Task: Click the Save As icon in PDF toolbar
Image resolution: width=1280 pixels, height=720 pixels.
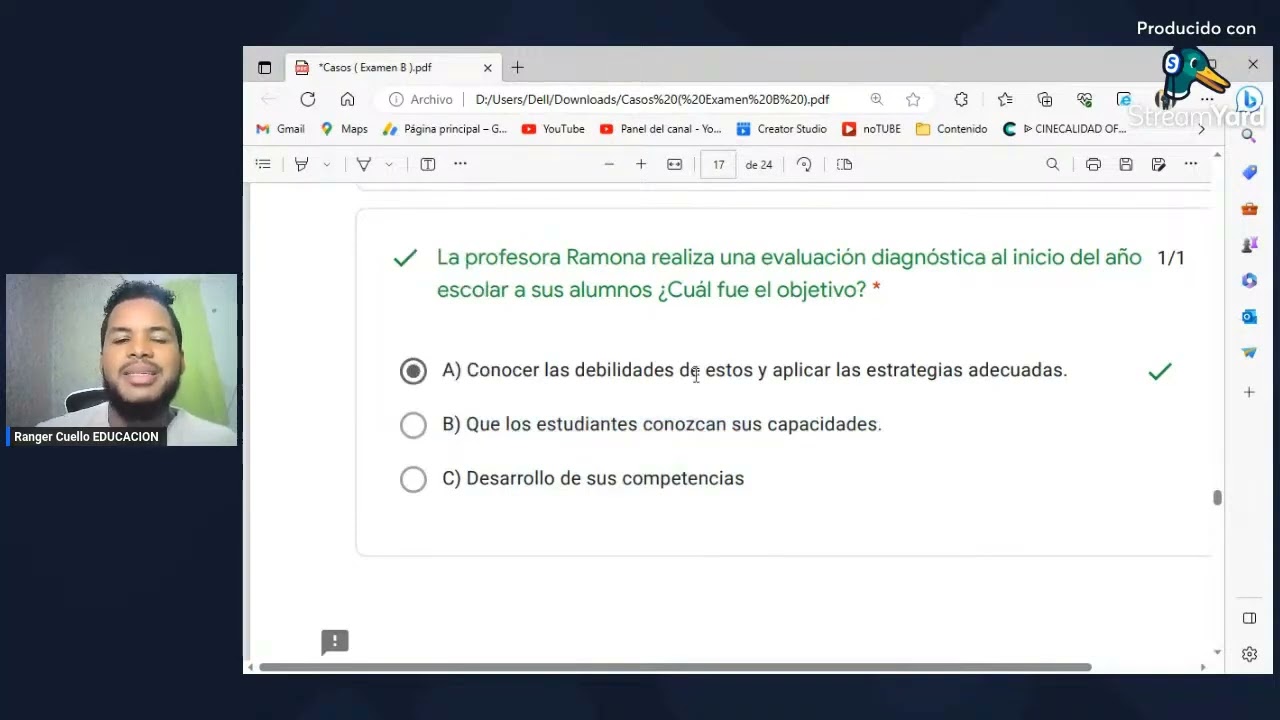Action: coord(1158,164)
